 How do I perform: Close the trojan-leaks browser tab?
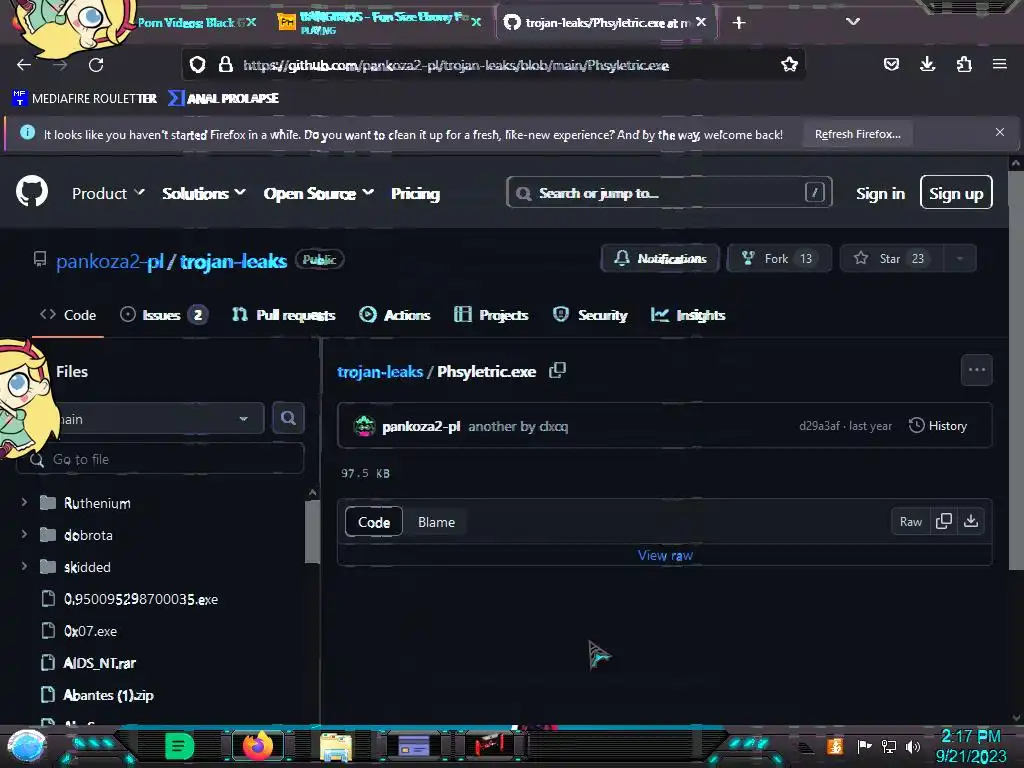point(701,22)
